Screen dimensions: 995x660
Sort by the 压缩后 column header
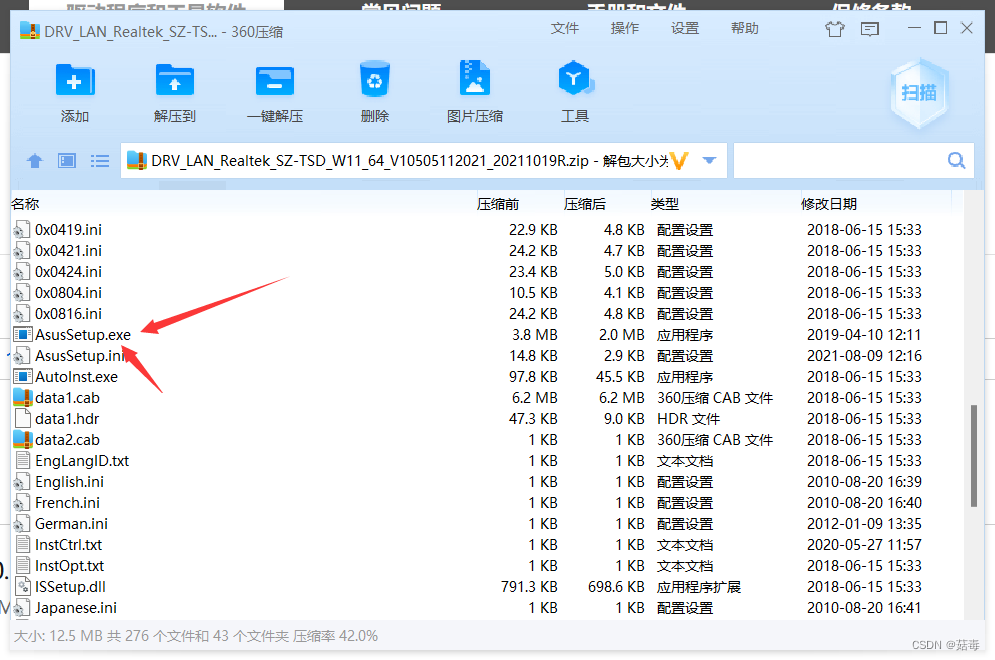click(x=585, y=204)
